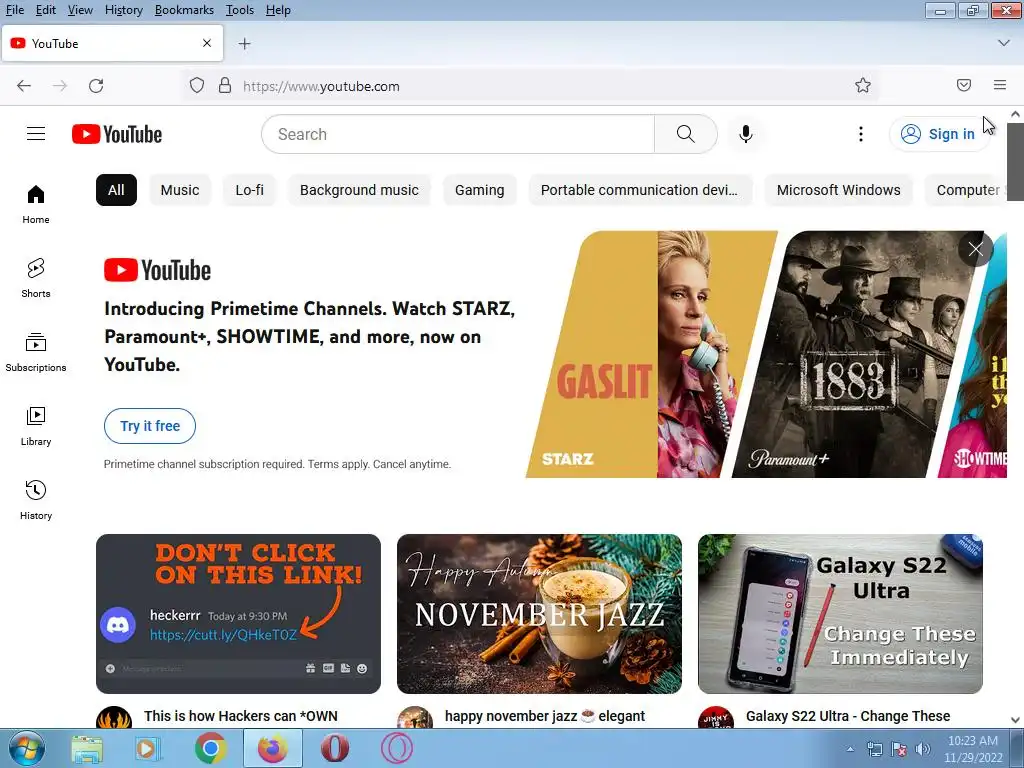Viewport: 1024px width, 768px height.
Task: Click the 1883 Paramount+ promo image
Action: point(856,354)
